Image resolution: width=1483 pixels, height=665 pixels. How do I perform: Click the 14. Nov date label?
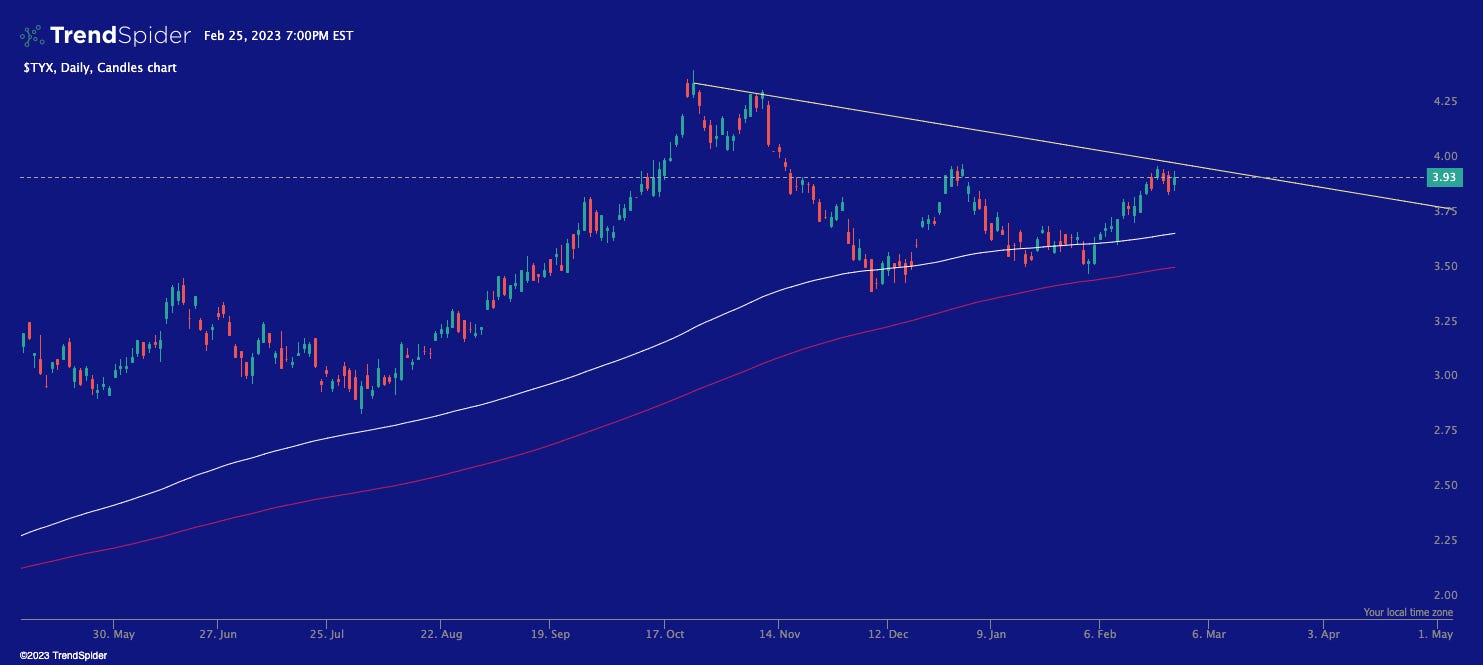click(780, 634)
